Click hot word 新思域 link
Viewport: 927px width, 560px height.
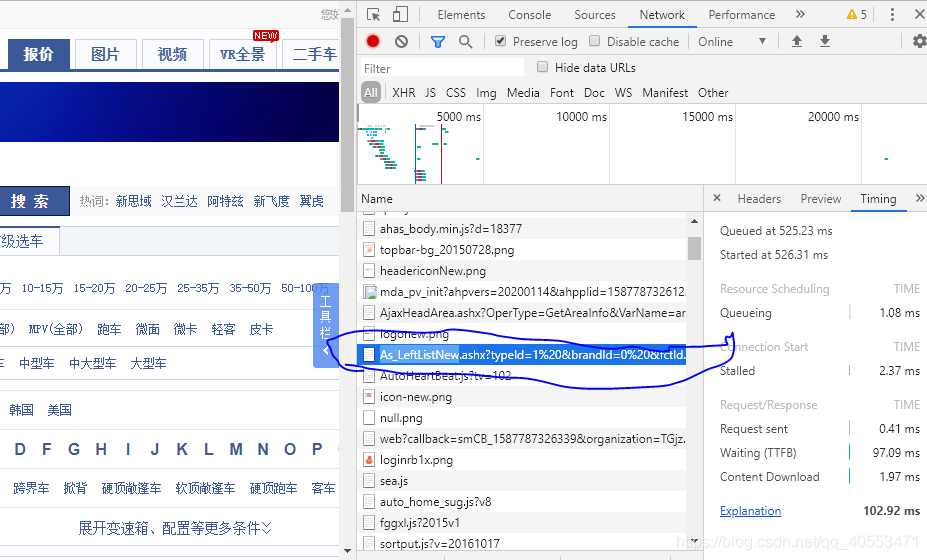pyautogui.click(x=134, y=201)
